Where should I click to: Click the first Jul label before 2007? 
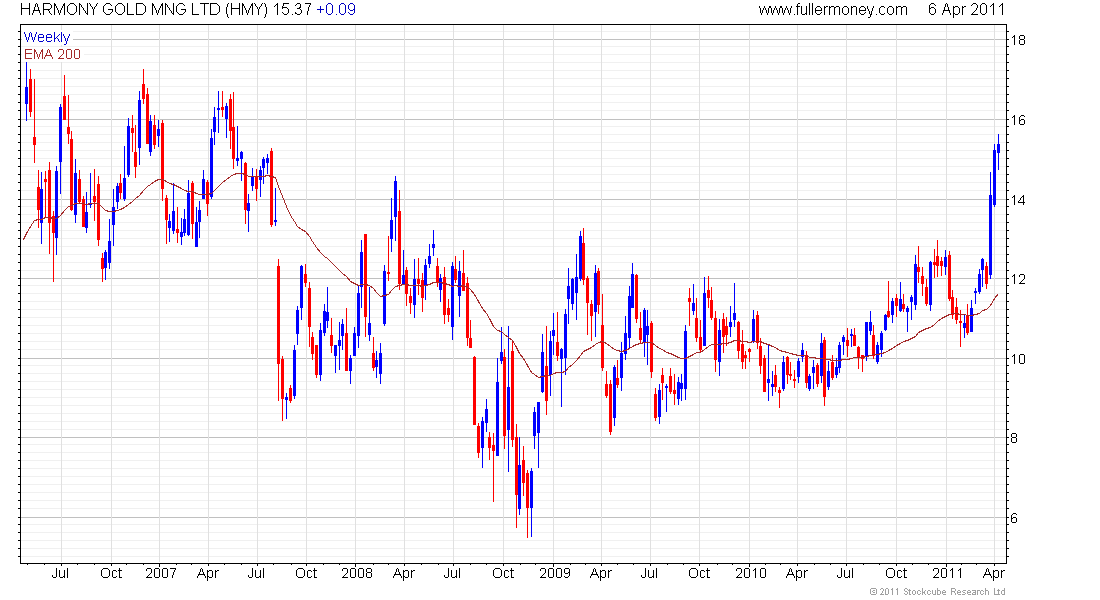(60, 573)
